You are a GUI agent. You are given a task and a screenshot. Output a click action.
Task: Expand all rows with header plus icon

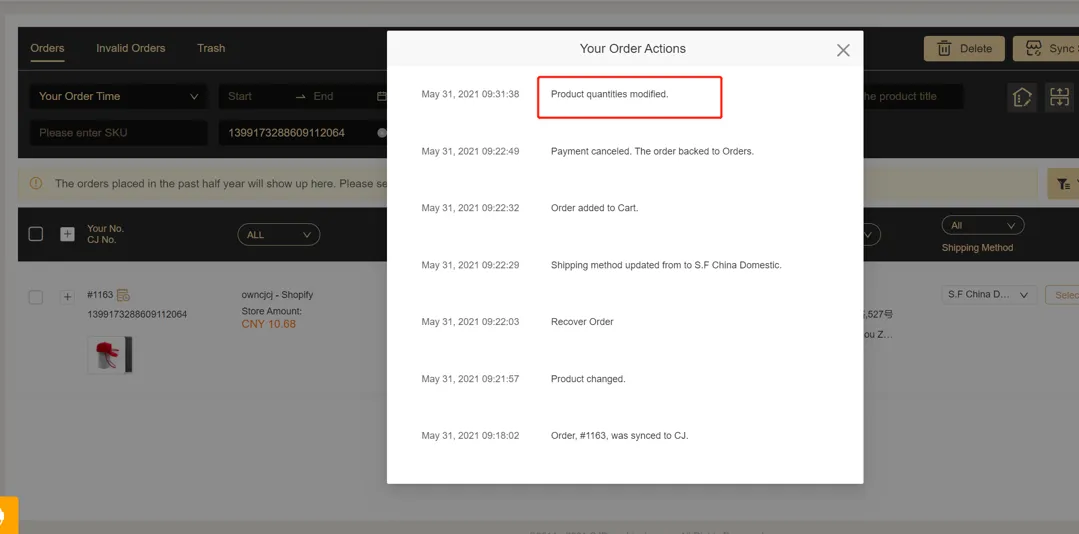(x=67, y=234)
